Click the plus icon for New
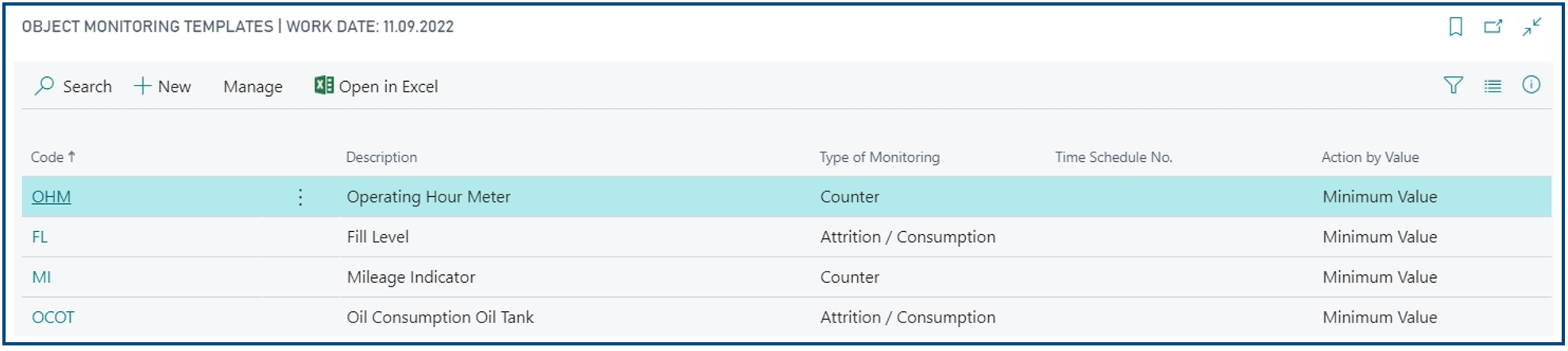Screen dimensions: 1568x351 (x=142, y=86)
